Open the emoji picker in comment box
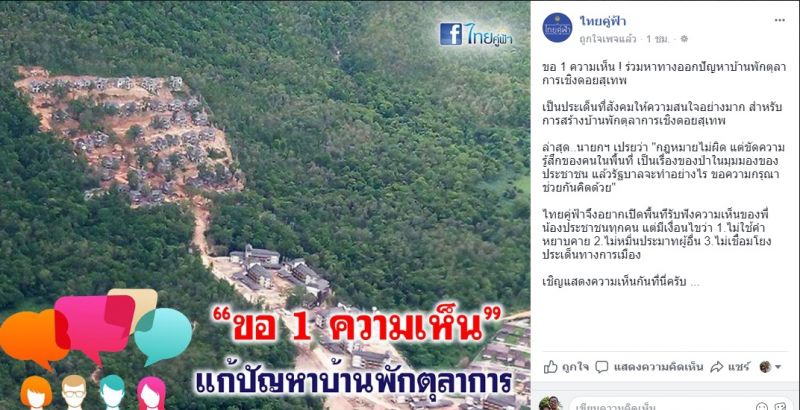Viewport: 800px width, 410px height. click(762, 406)
